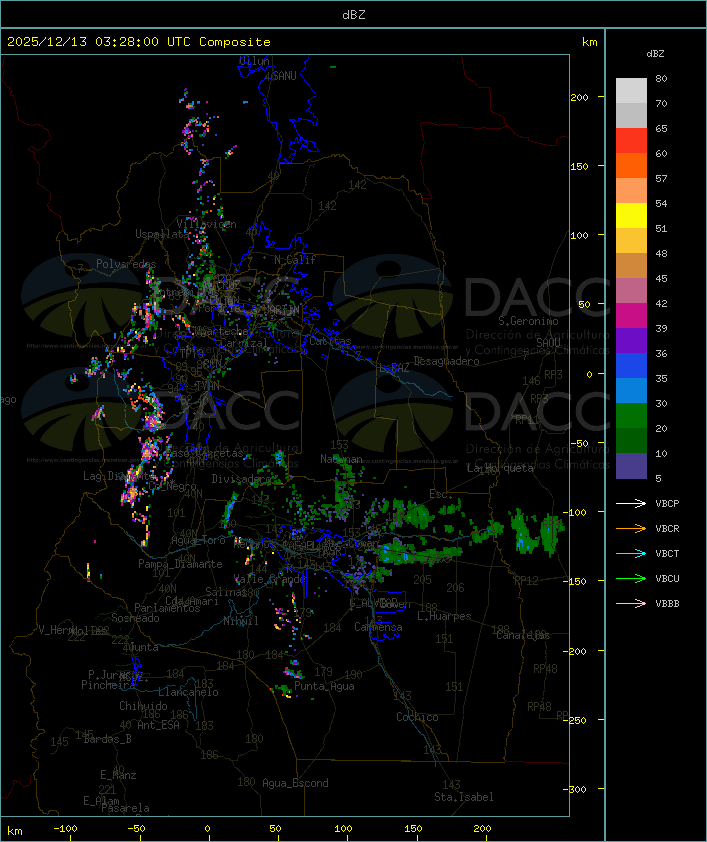Click the Canalejas map label

(523, 635)
